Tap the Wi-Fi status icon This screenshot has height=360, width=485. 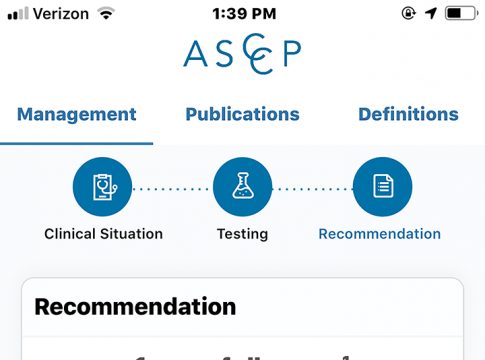click(106, 14)
